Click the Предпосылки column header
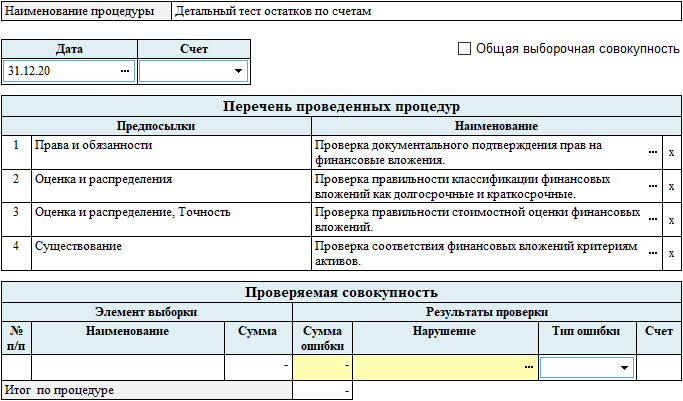Image resolution: width=683 pixels, height=401 pixels. (156, 126)
